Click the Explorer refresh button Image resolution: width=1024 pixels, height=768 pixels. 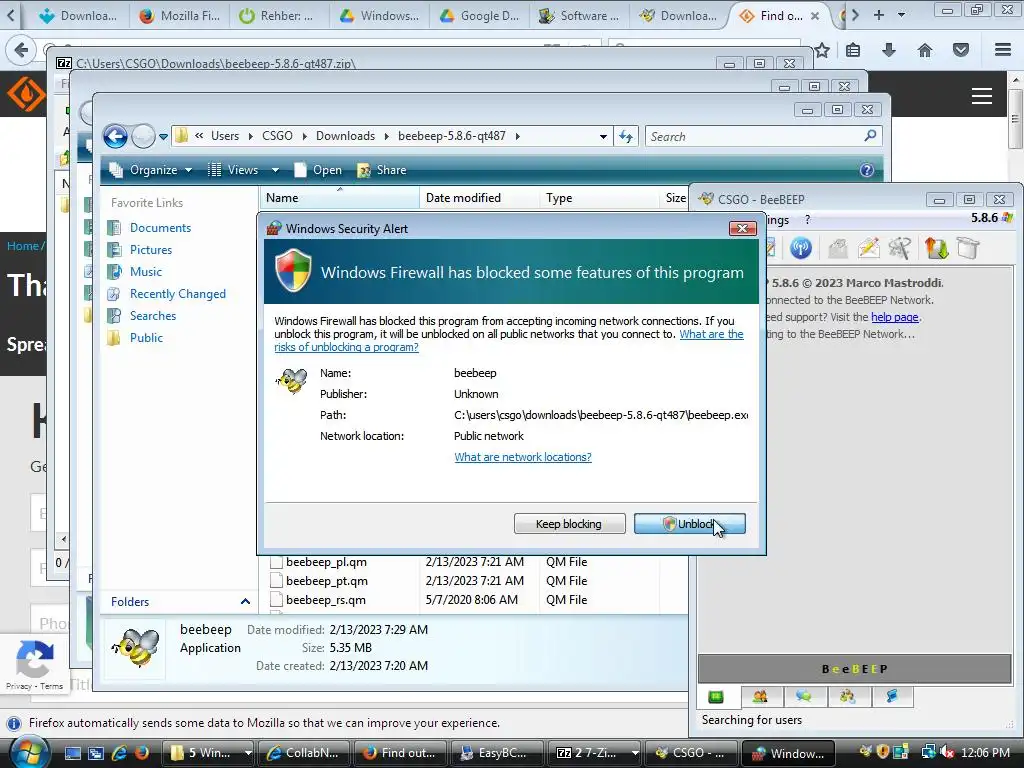626,136
